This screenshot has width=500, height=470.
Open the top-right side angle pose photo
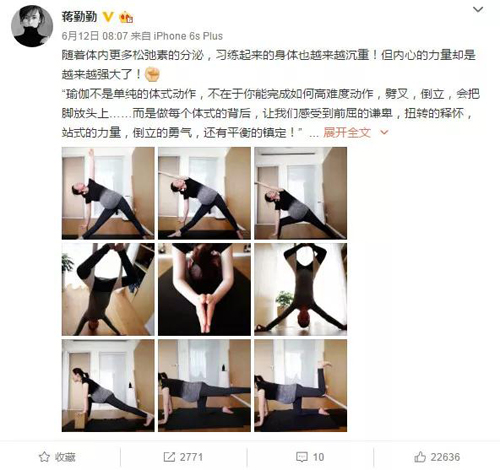coord(300,193)
